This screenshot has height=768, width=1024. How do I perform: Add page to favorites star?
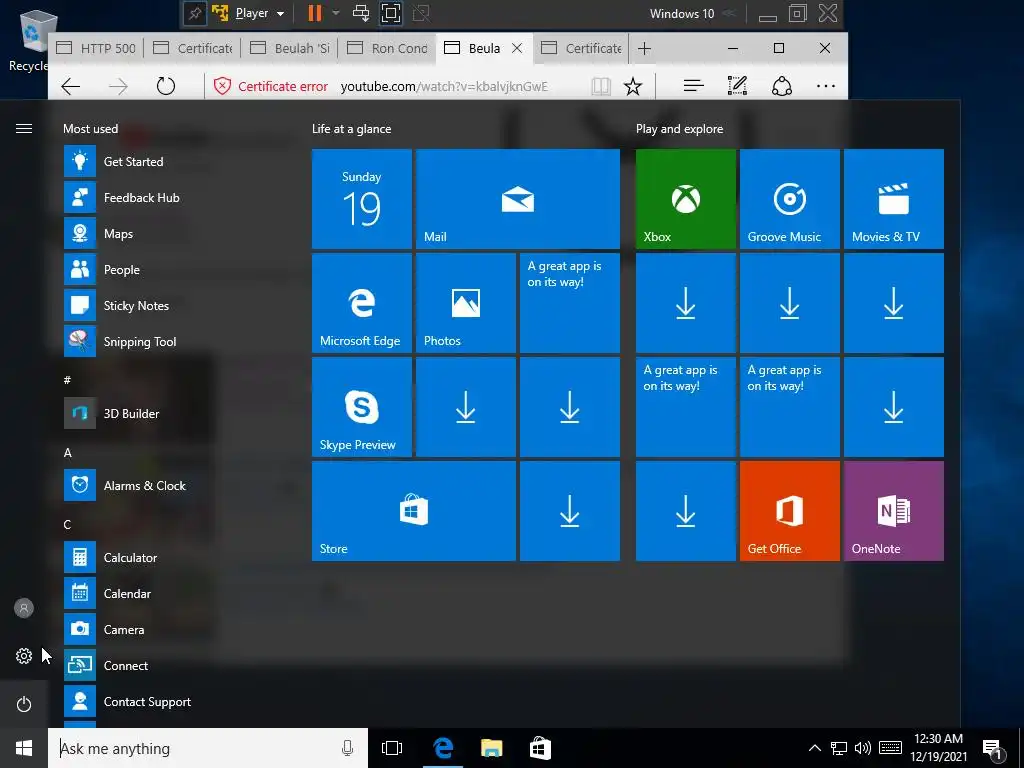tap(633, 86)
